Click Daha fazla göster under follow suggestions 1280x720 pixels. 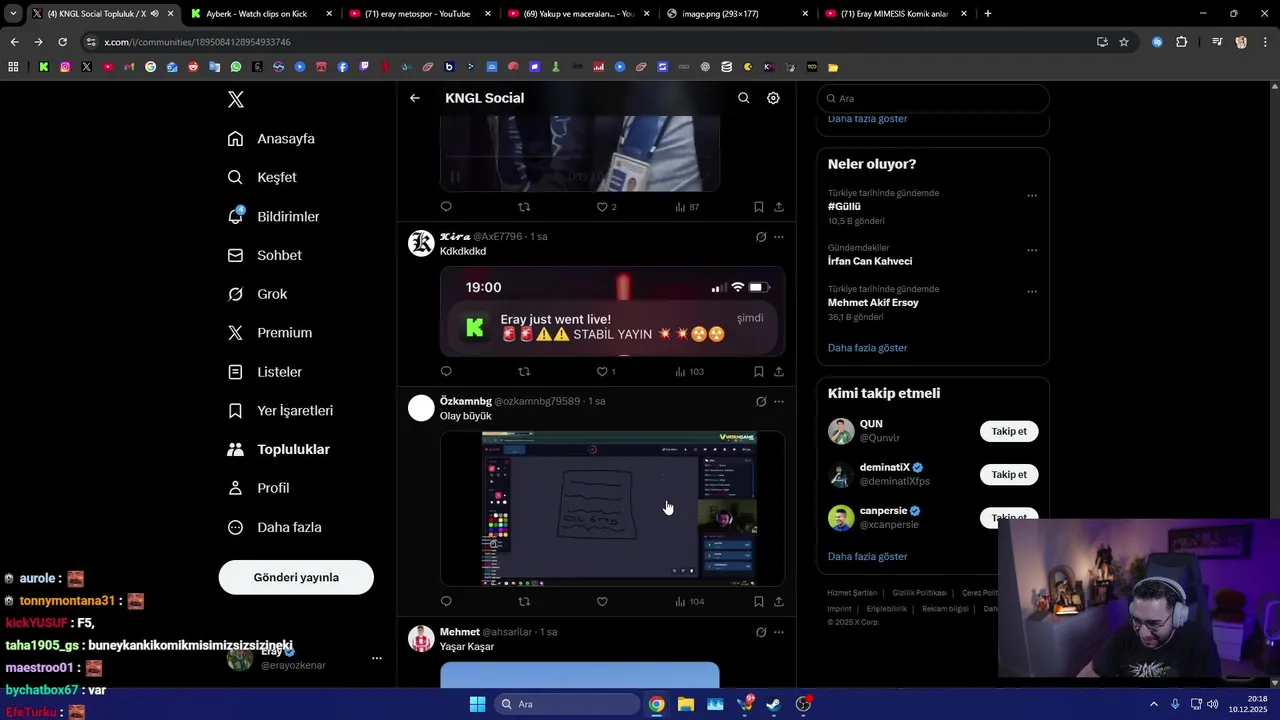tap(868, 556)
